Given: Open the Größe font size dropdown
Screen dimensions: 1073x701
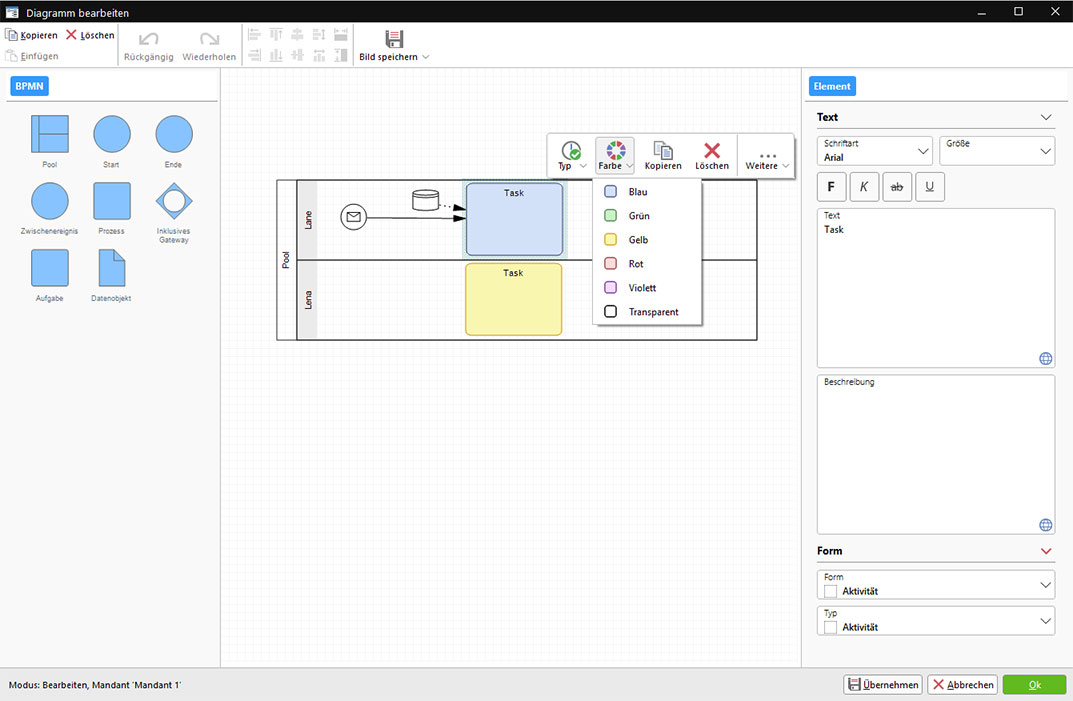Looking at the screenshot, I should click(996, 151).
